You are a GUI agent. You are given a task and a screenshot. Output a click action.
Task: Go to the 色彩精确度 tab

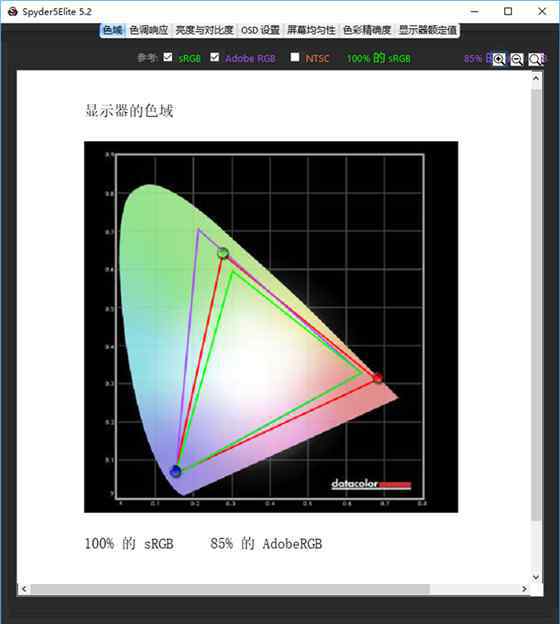(x=367, y=30)
